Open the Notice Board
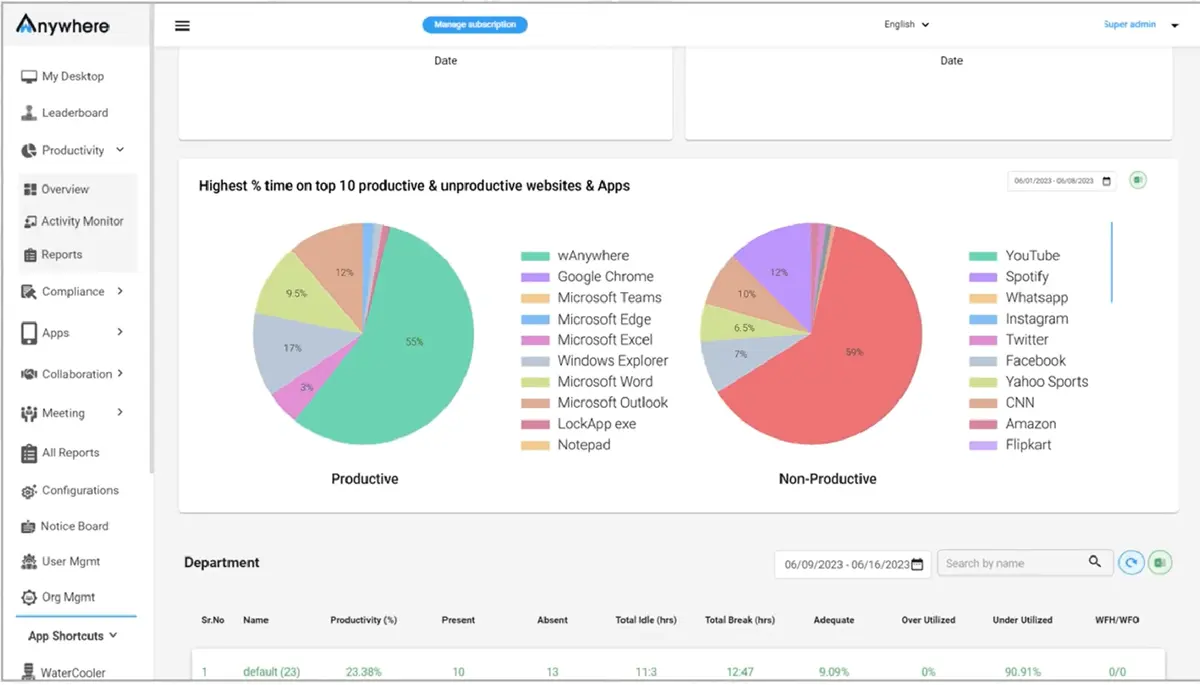Screen dimensions: 1200x685 click(74, 526)
